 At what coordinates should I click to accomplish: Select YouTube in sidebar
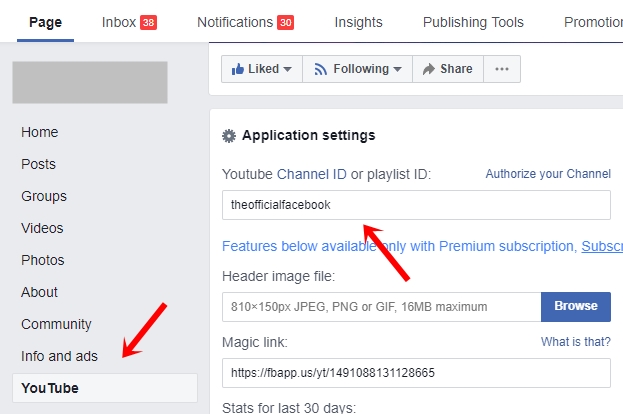tap(105, 388)
